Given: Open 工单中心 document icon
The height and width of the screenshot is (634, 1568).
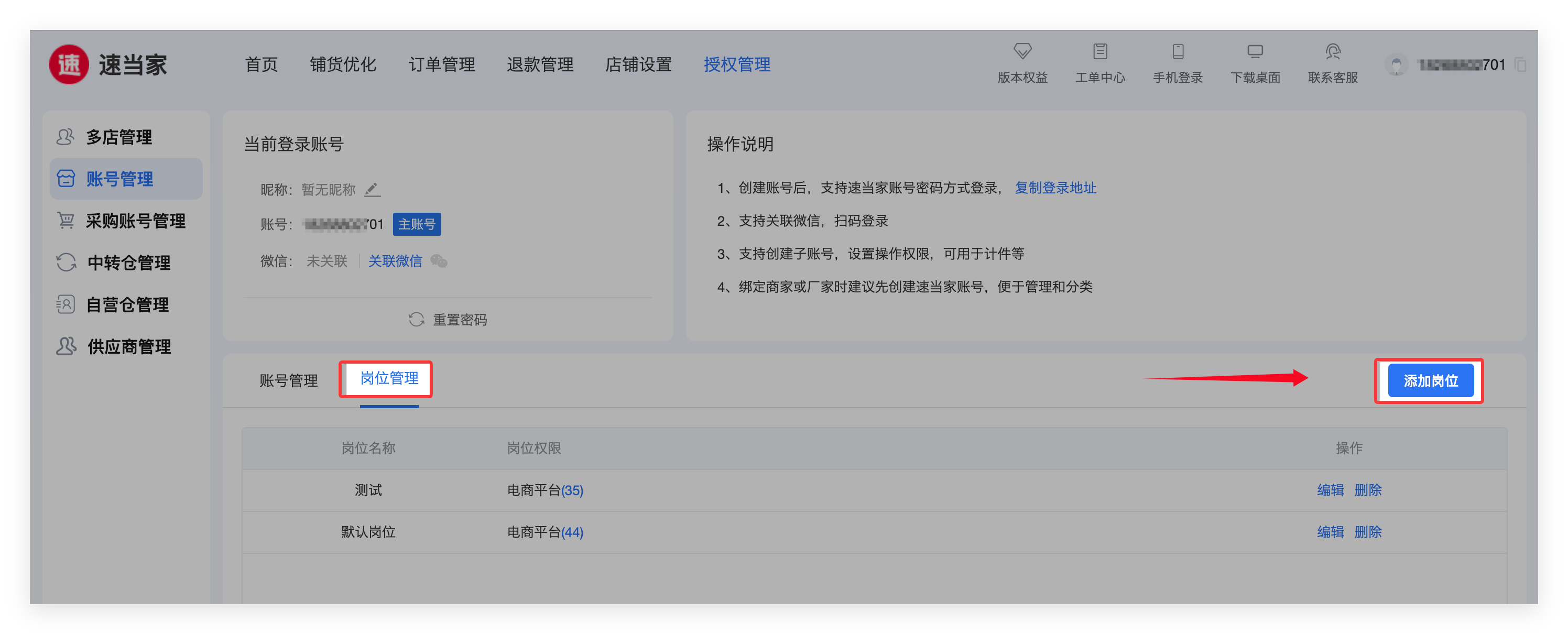Looking at the screenshot, I should (x=1100, y=51).
